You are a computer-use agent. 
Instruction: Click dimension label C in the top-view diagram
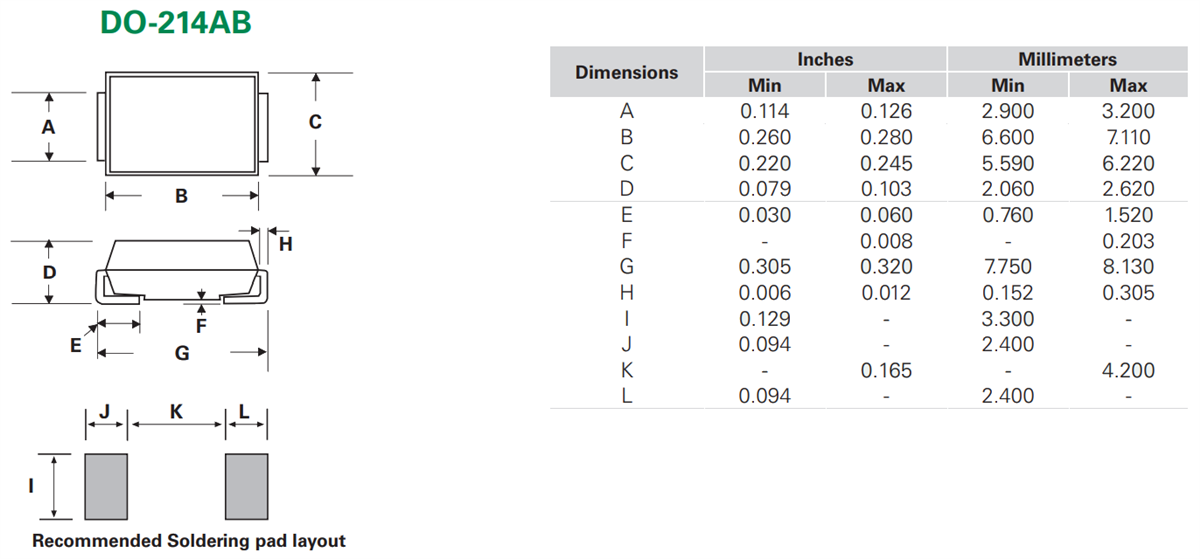[315, 123]
